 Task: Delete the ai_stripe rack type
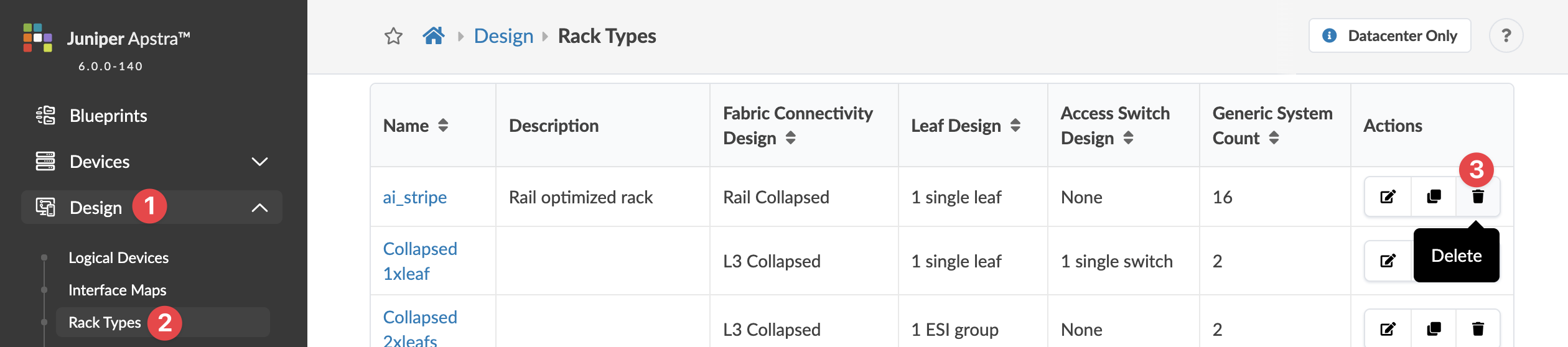click(x=1478, y=197)
